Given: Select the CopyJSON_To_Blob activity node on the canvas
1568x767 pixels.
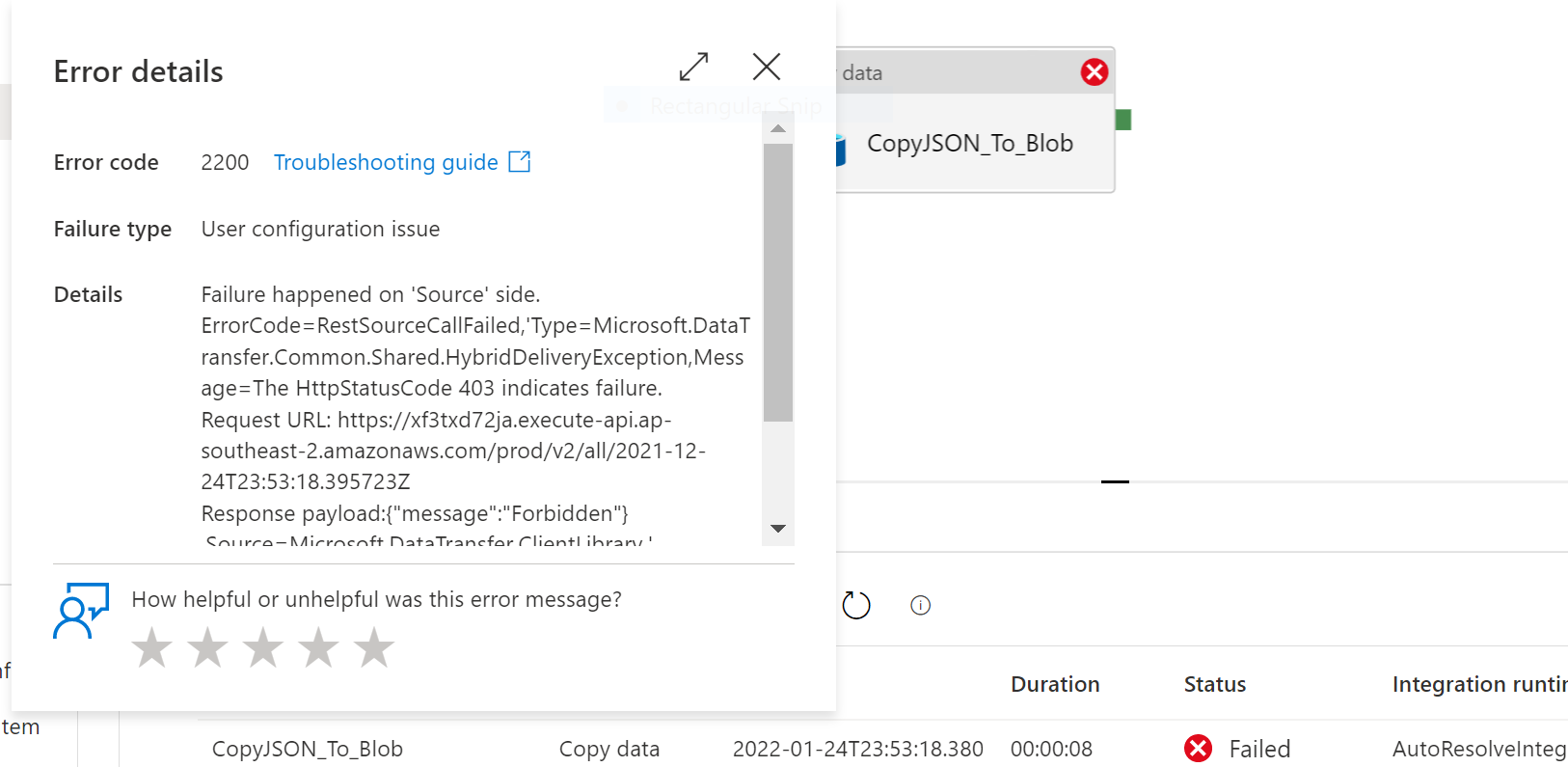Looking at the screenshot, I should [x=974, y=143].
